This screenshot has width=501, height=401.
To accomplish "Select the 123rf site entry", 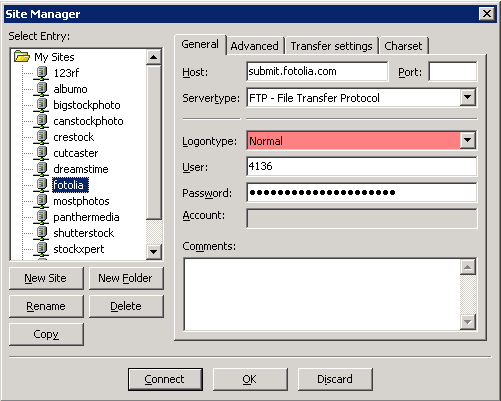I will pos(66,73).
